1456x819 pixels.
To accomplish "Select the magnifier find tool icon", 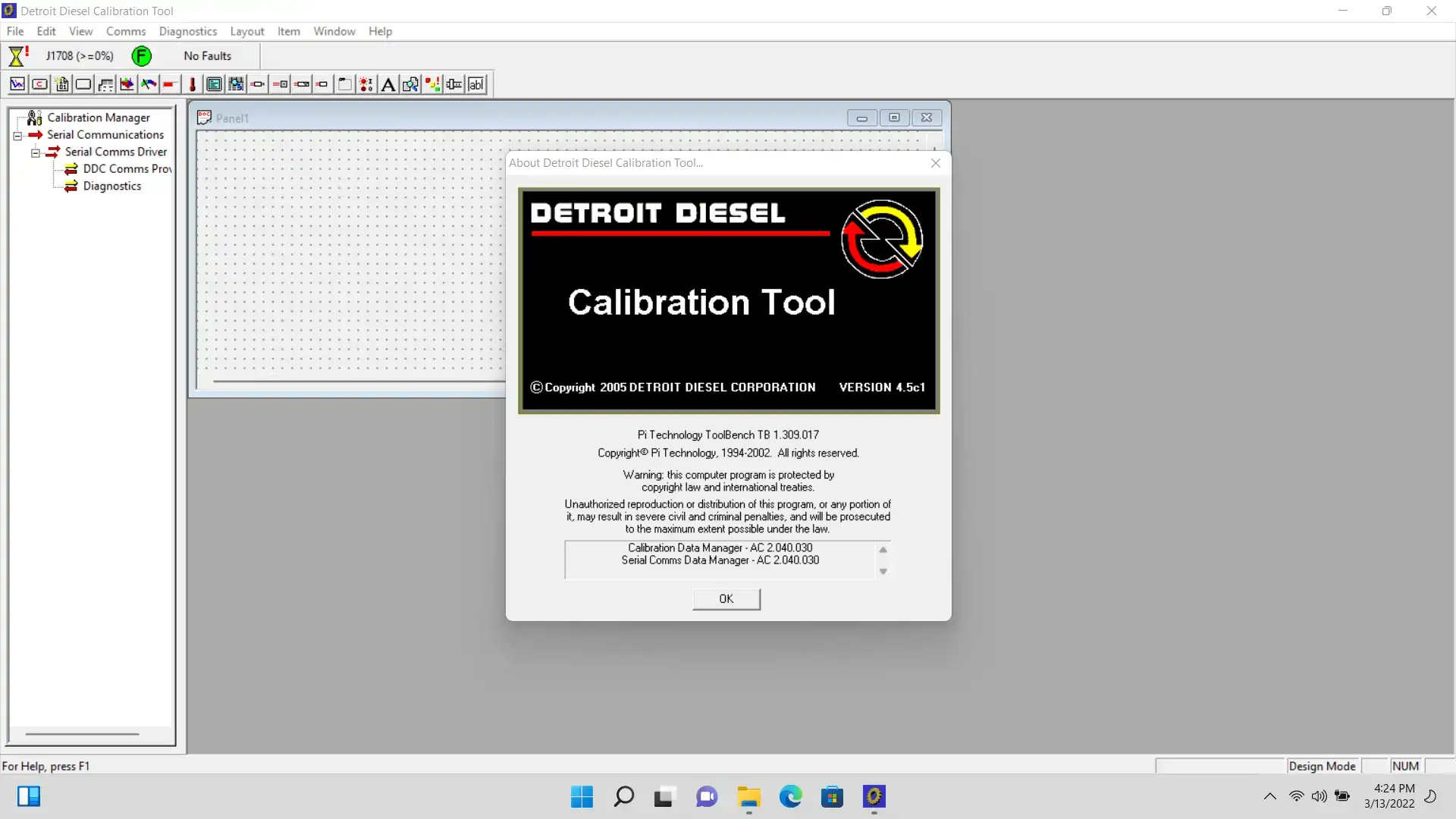I will pos(409,84).
